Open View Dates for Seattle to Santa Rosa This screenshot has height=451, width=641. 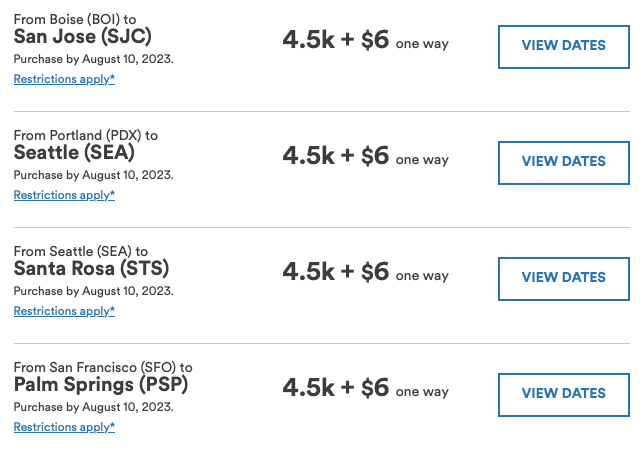pyautogui.click(x=563, y=278)
